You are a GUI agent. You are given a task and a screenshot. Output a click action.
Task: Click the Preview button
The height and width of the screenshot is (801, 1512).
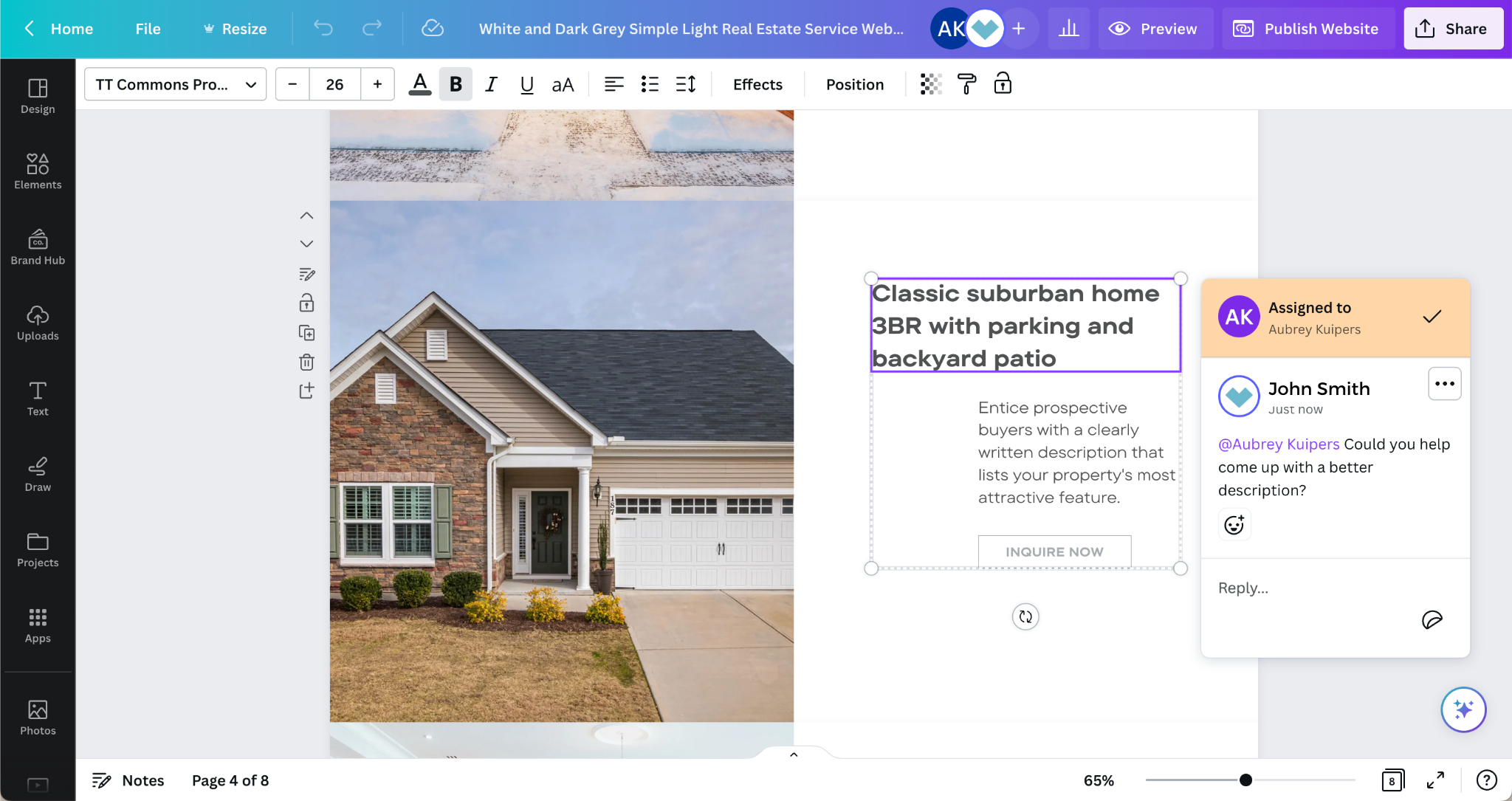(x=1153, y=28)
